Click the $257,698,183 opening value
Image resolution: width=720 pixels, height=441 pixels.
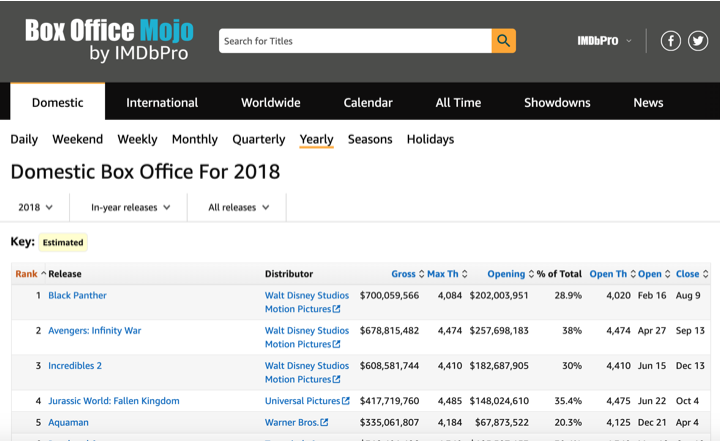click(499, 330)
